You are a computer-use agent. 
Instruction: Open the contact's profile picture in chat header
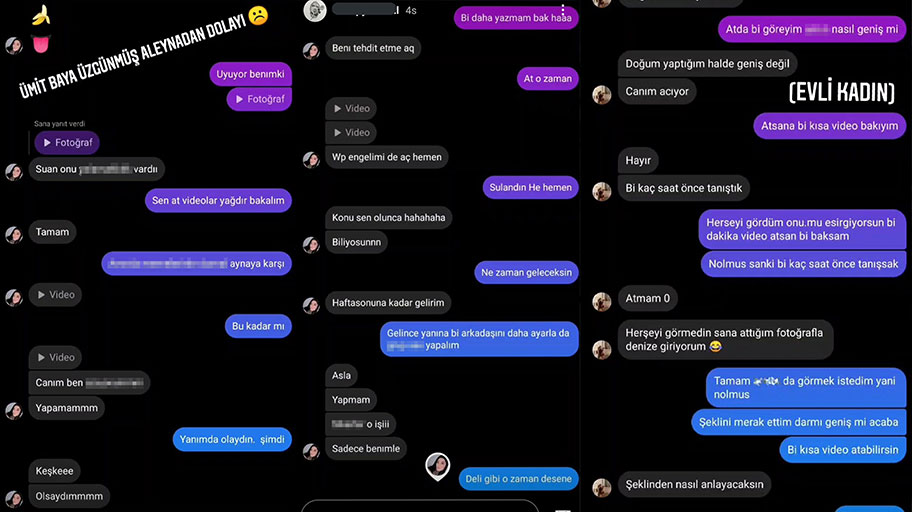coord(315,10)
